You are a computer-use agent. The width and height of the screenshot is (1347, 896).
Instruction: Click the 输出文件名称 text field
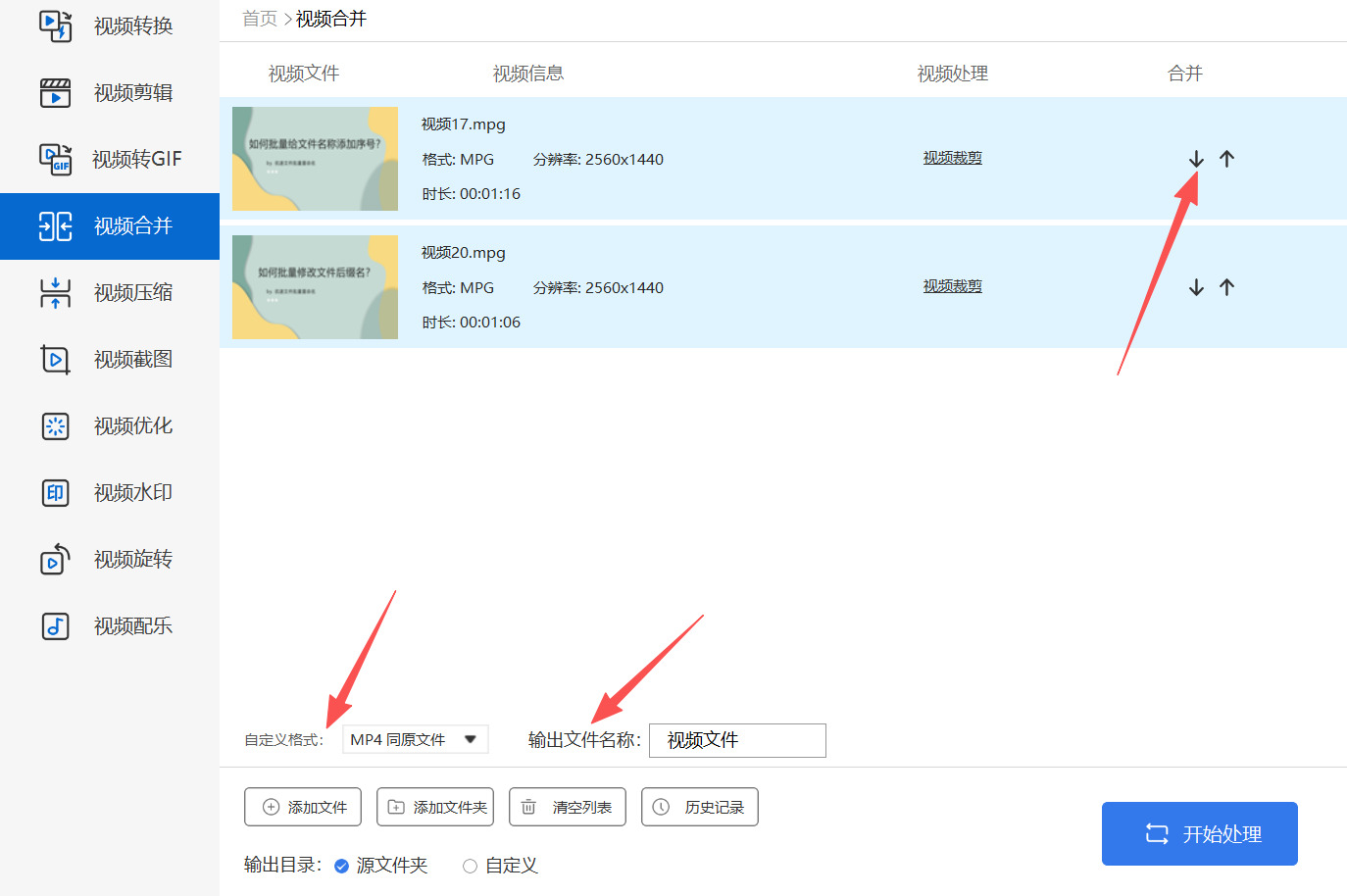point(737,740)
